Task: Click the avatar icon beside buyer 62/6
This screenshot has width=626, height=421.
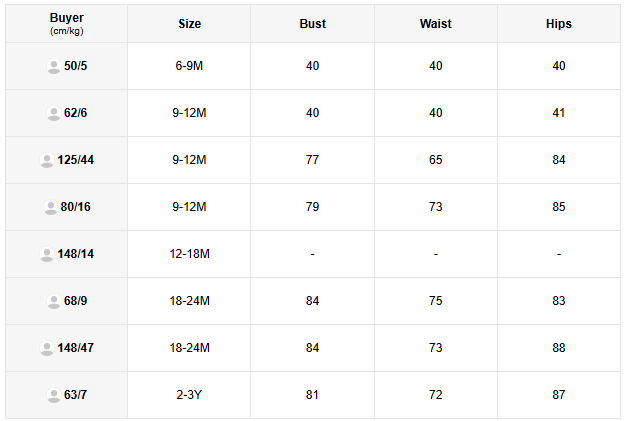Action: (x=53, y=113)
